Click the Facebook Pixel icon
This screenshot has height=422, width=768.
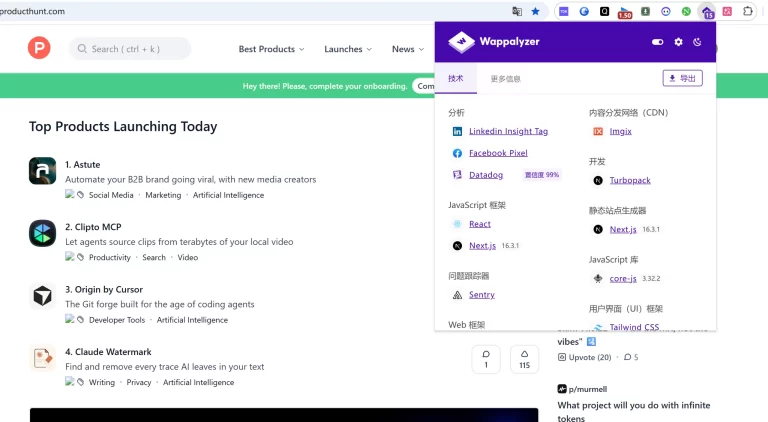click(457, 153)
